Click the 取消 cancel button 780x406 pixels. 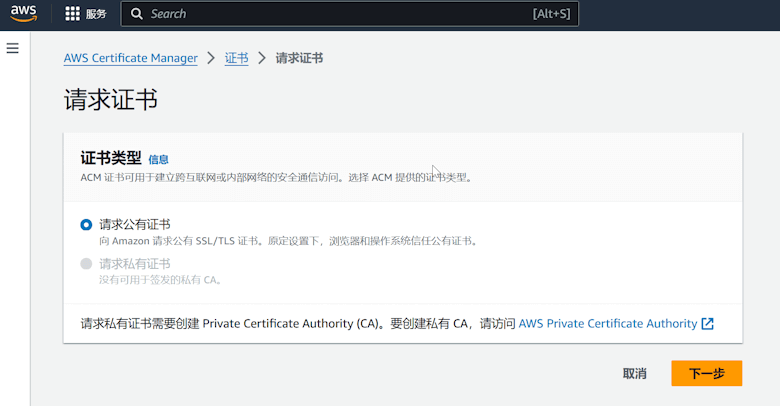click(635, 374)
